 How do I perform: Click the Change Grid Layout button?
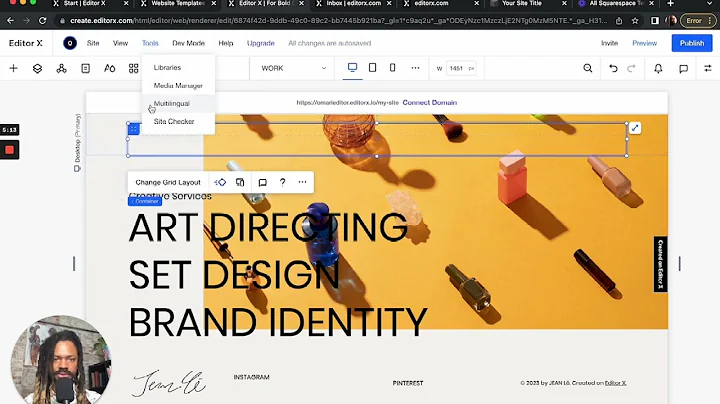tap(168, 182)
